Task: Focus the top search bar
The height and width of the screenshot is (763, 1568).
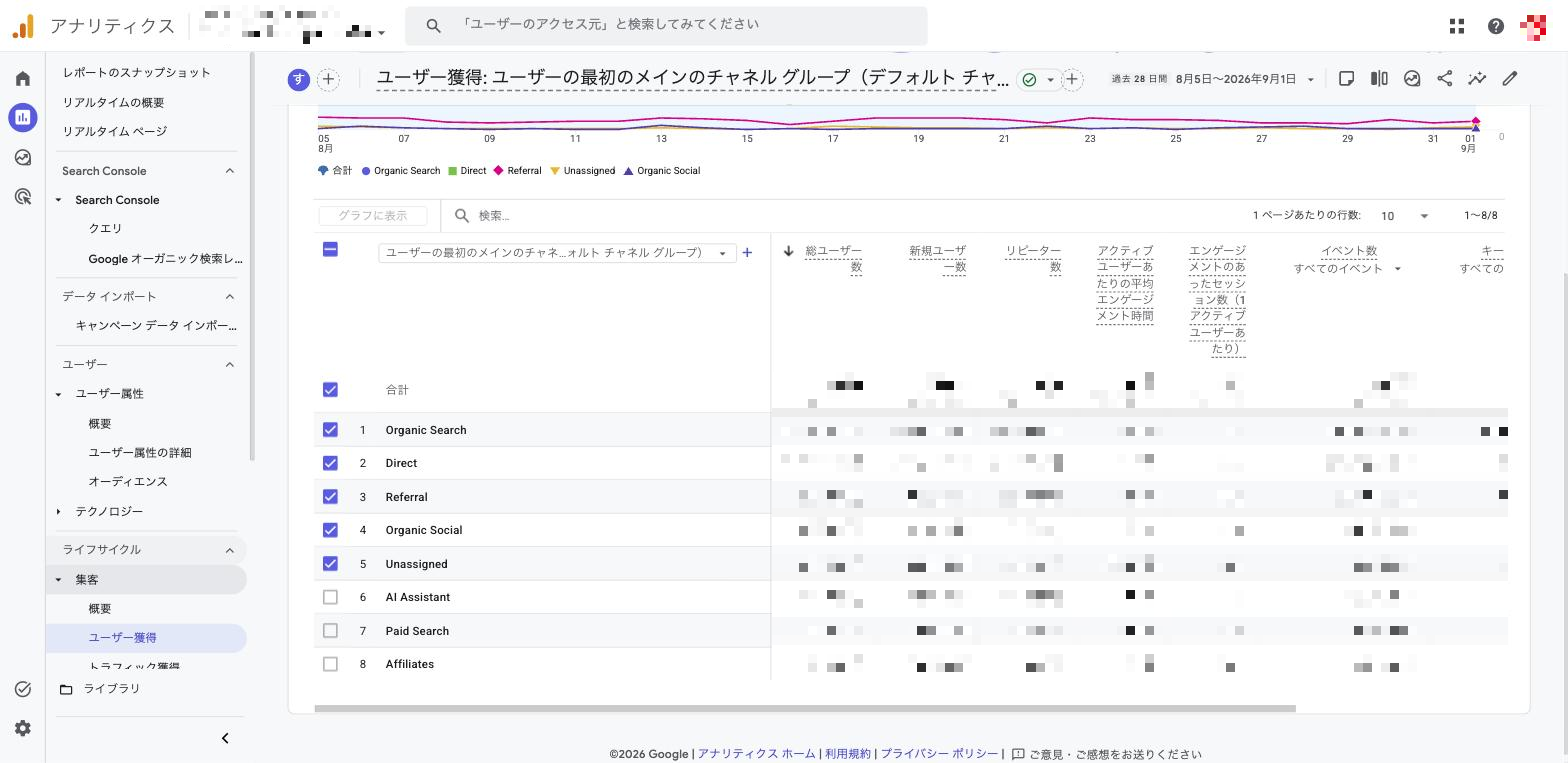Action: [x=666, y=25]
